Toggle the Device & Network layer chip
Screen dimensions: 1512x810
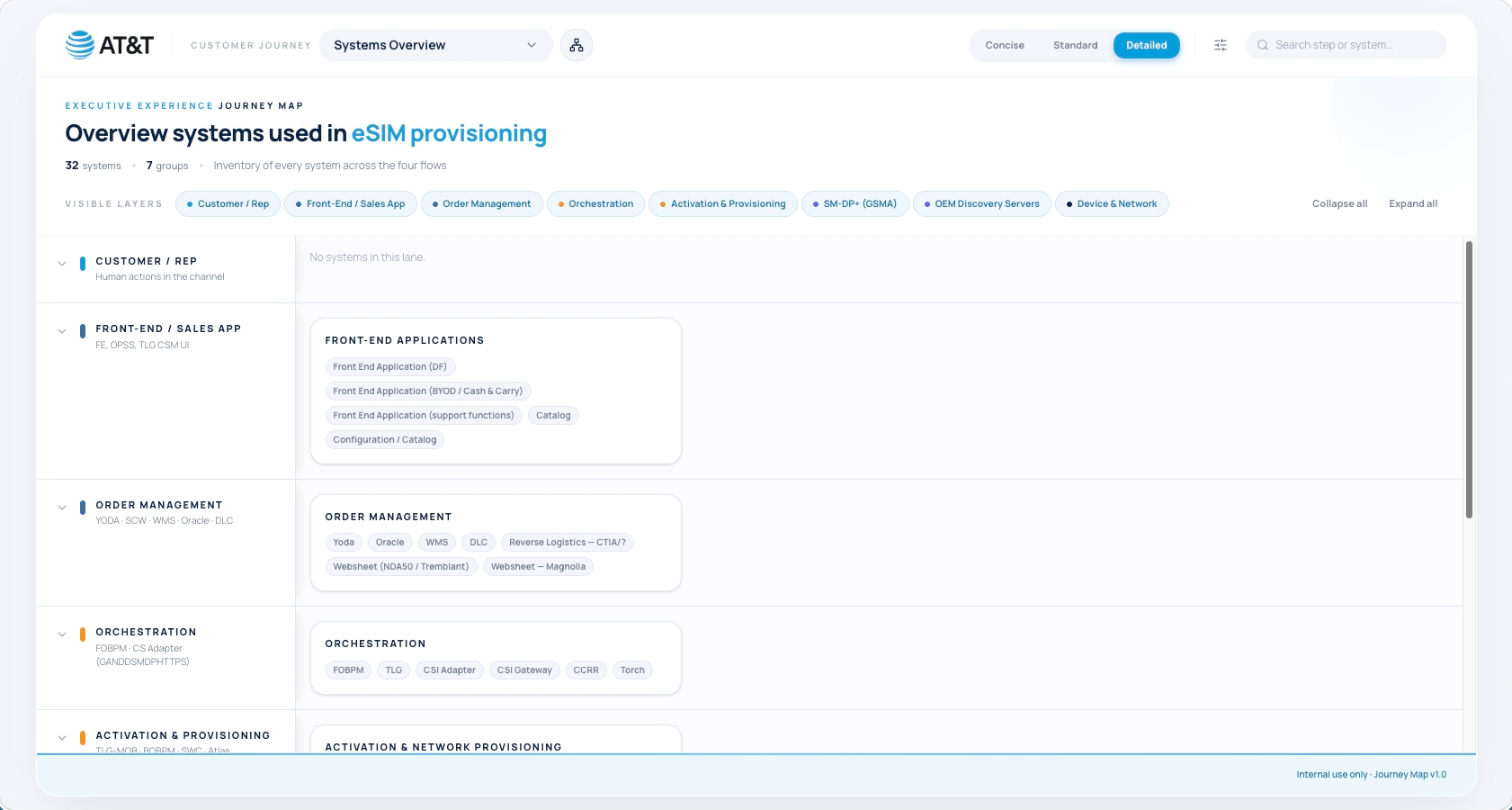point(1112,204)
